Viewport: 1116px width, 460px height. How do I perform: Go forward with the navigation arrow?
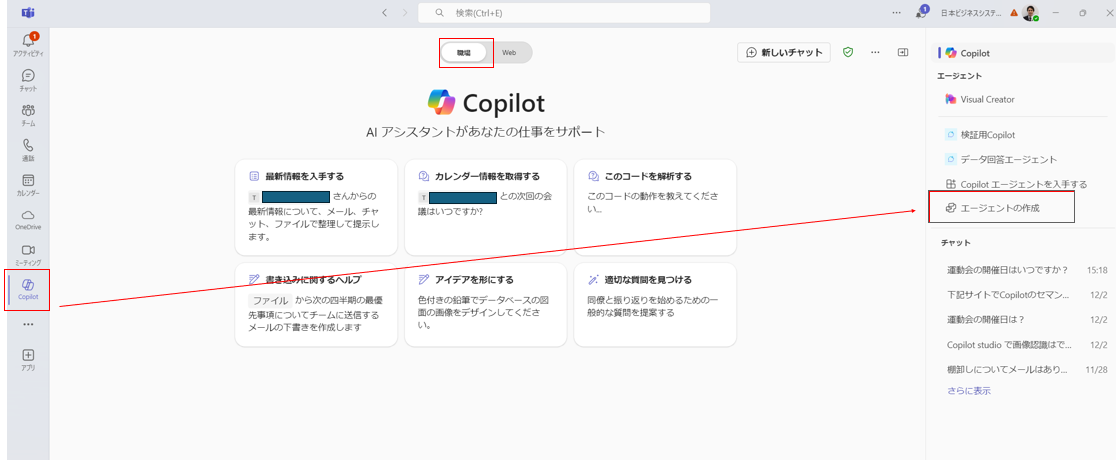coord(405,13)
